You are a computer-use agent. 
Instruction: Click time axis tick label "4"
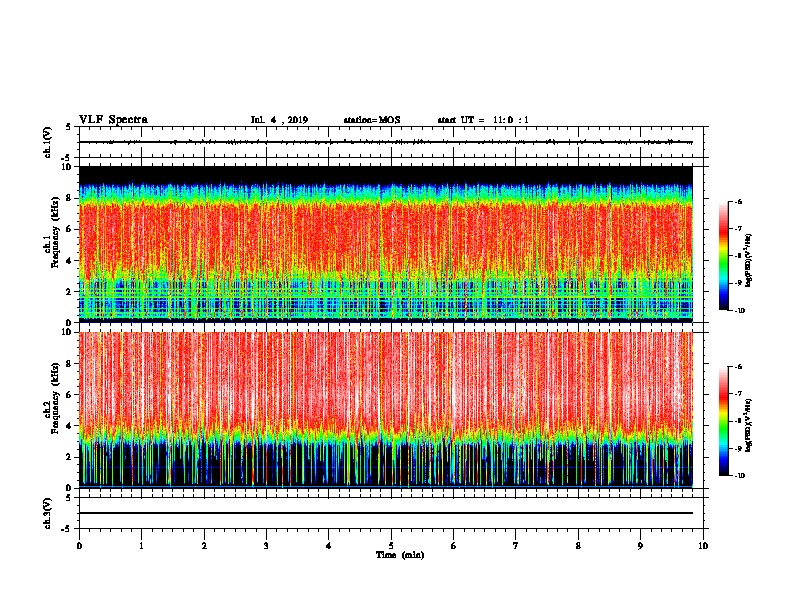pyautogui.click(x=329, y=546)
